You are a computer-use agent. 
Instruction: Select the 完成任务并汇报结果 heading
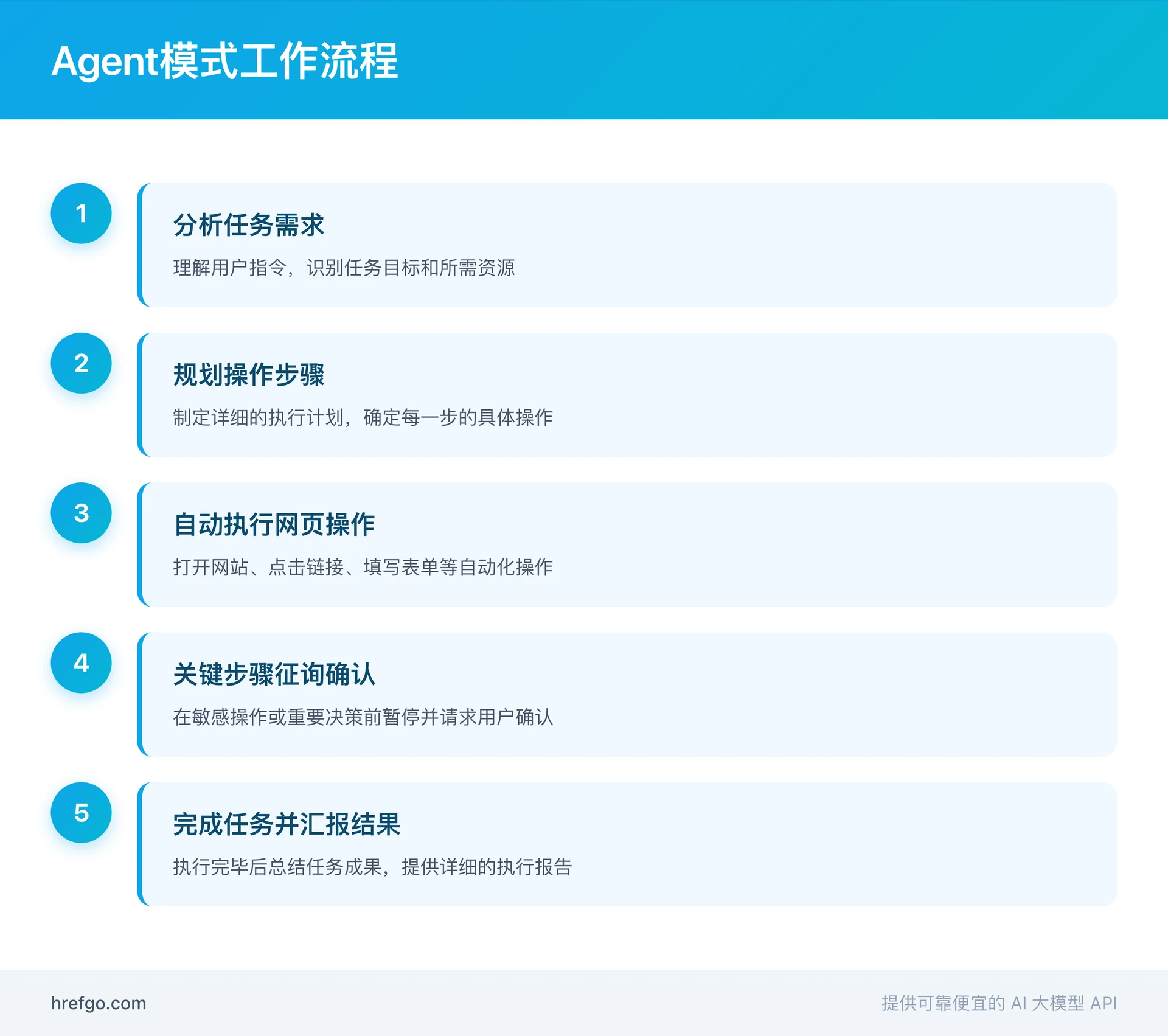[287, 824]
